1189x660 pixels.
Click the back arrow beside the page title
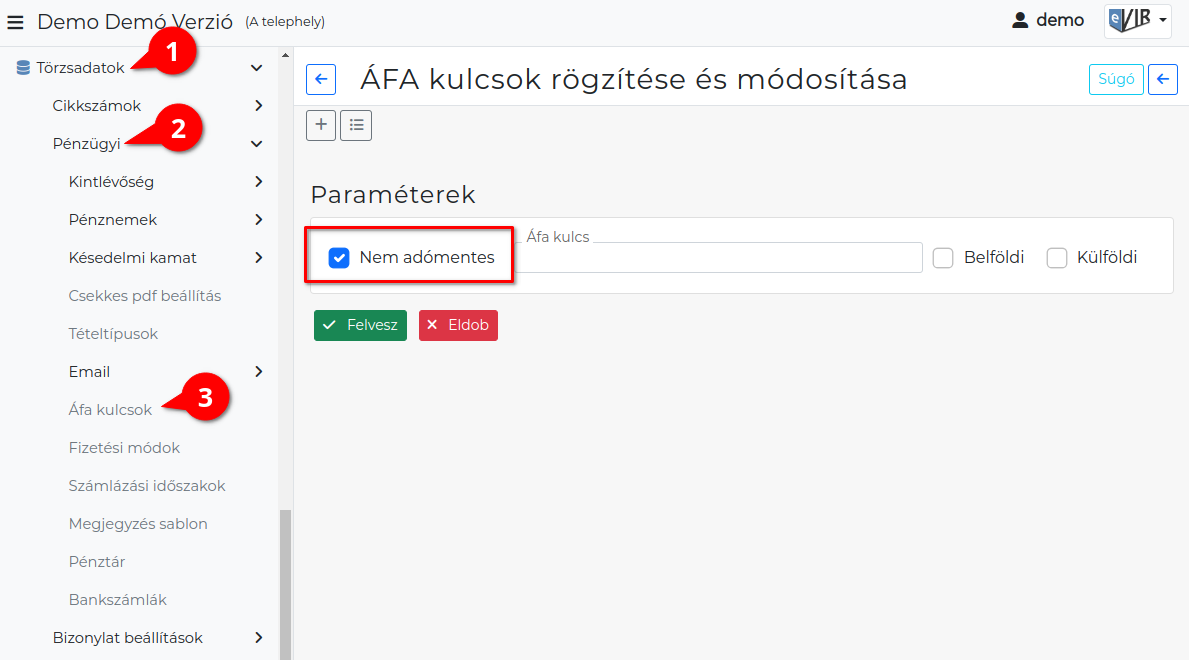(x=320, y=80)
